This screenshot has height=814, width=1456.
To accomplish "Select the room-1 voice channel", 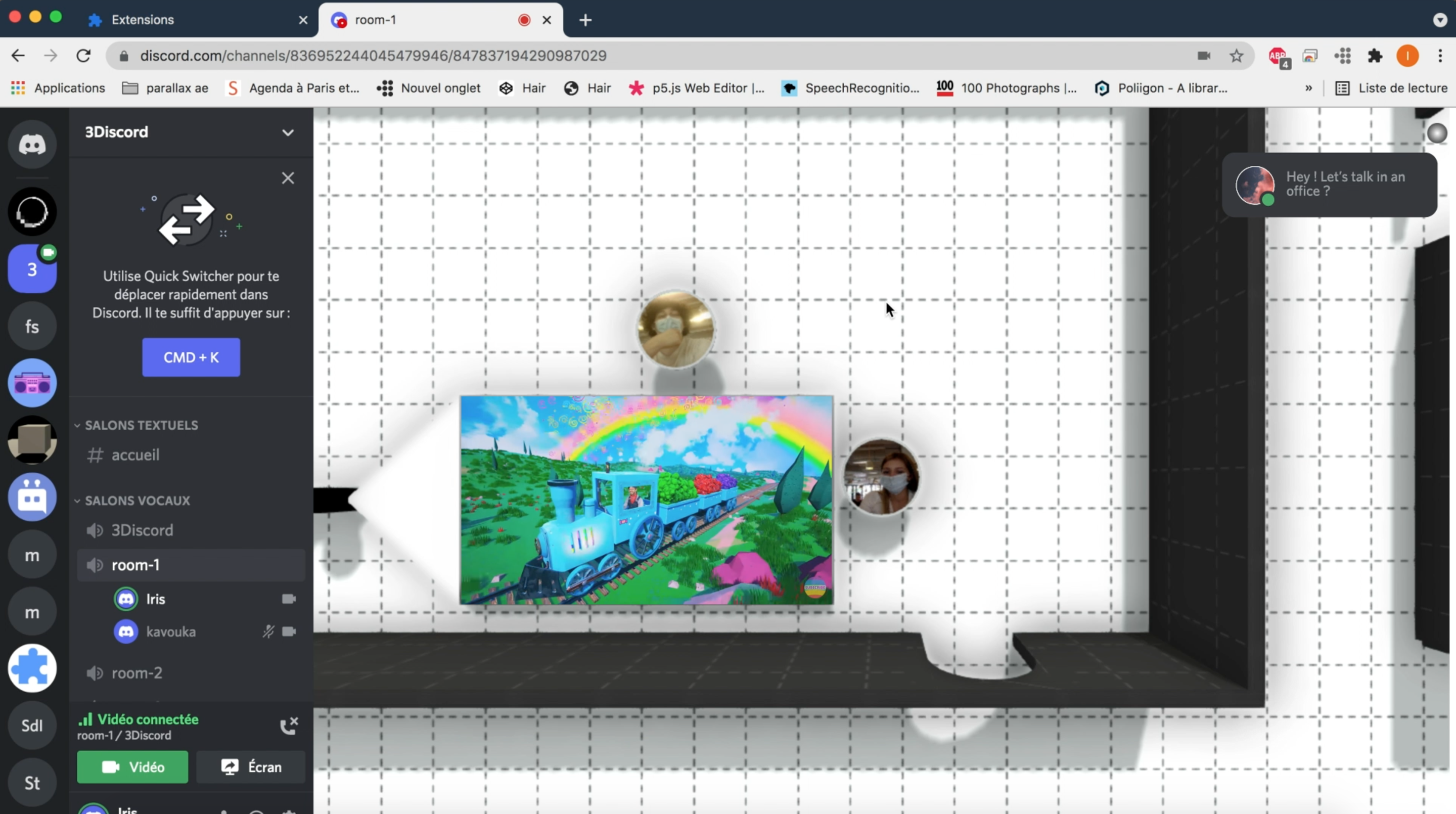I will click(191, 565).
